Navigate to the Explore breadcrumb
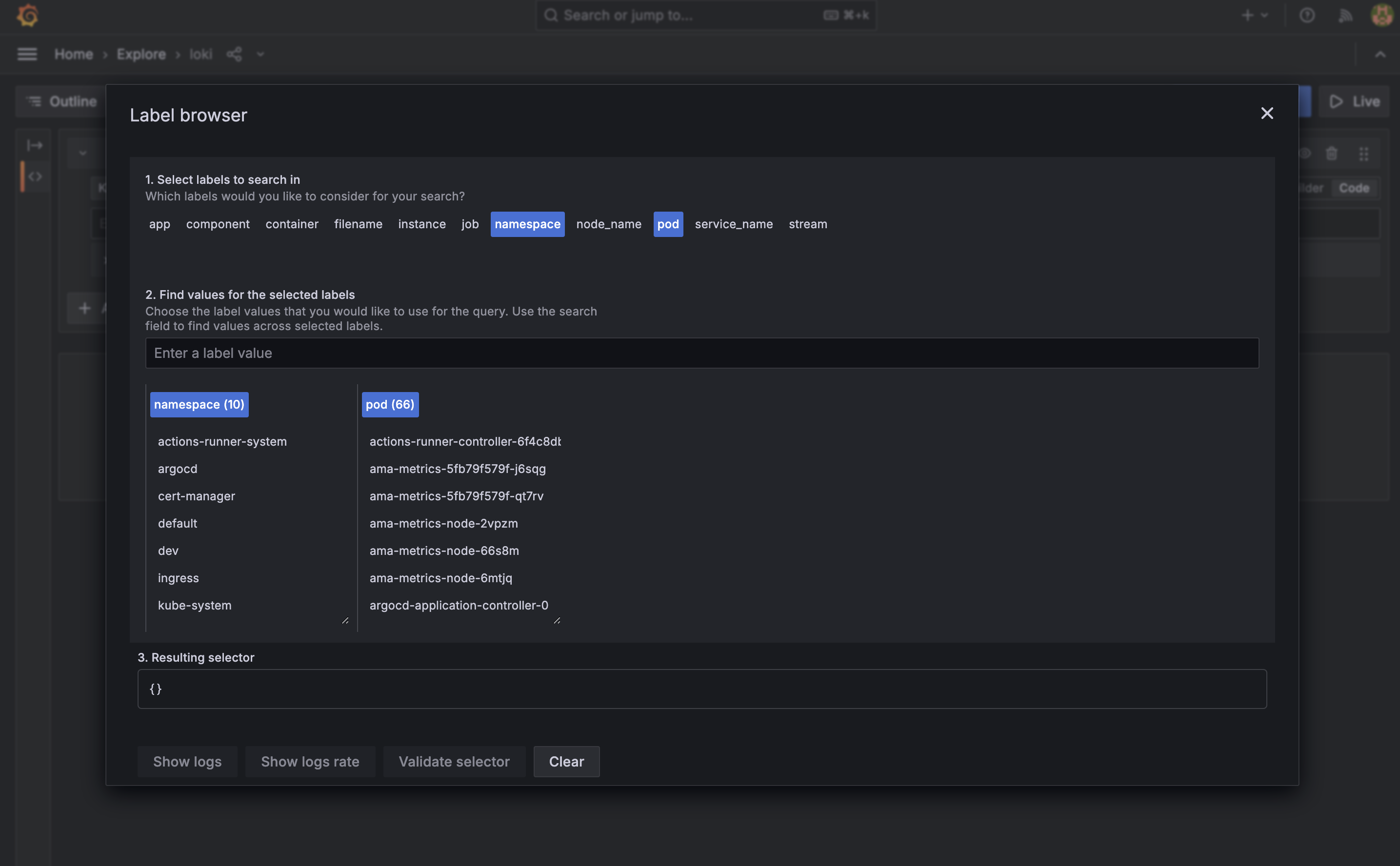 [x=141, y=55]
